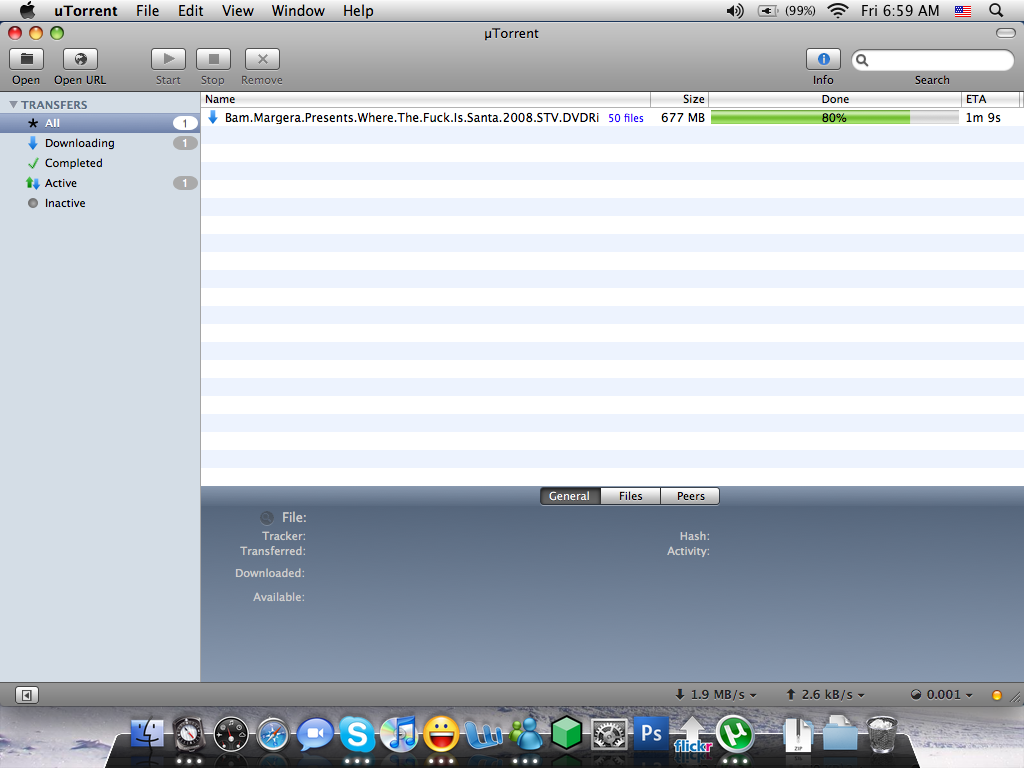Open Safari compass icon in Dock

pyautogui.click(x=273, y=735)
